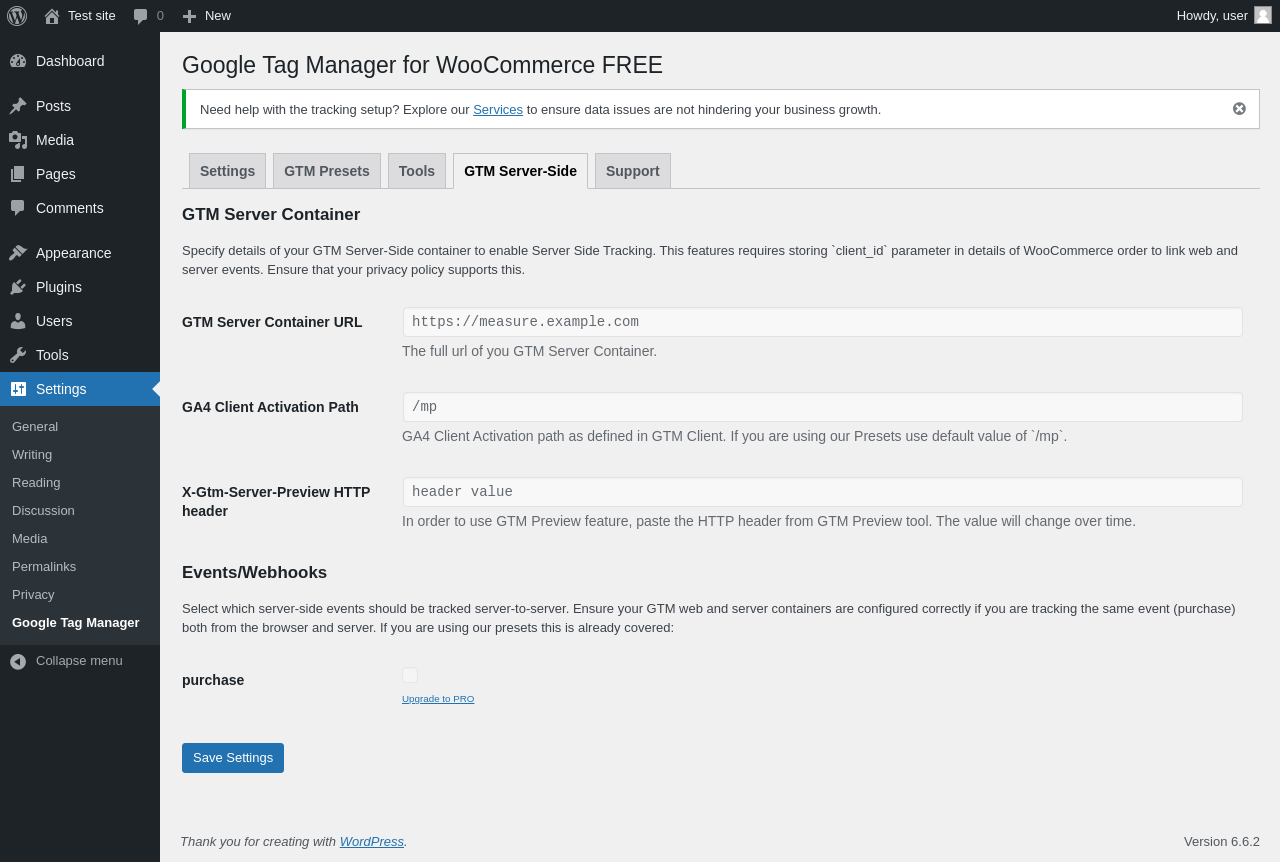Image resolution: width=1280 pixels, height=862 pixels.
Task: Open the user avatar in admin bar
Action: 1263,15
